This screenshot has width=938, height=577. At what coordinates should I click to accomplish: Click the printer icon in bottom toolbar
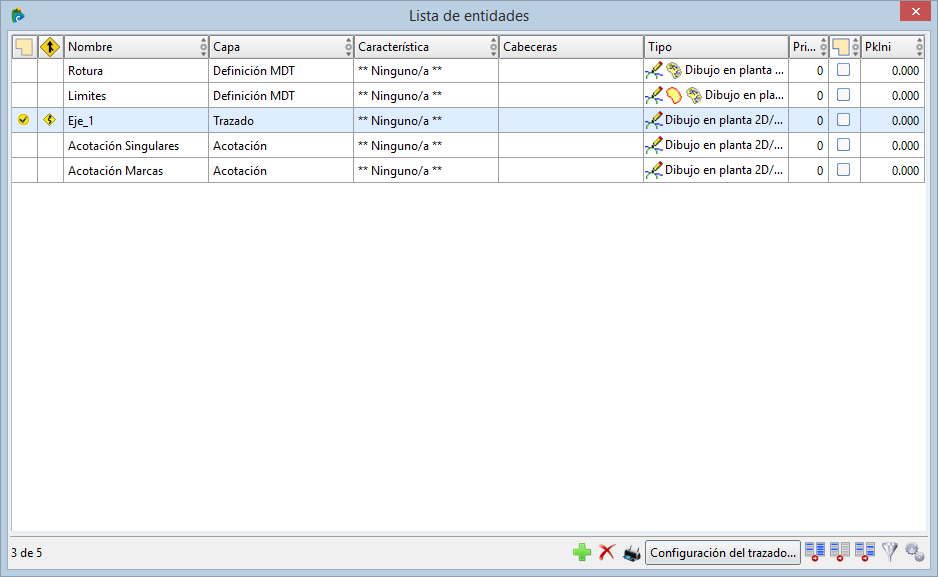pyautogui.click(x=632, y=553)
